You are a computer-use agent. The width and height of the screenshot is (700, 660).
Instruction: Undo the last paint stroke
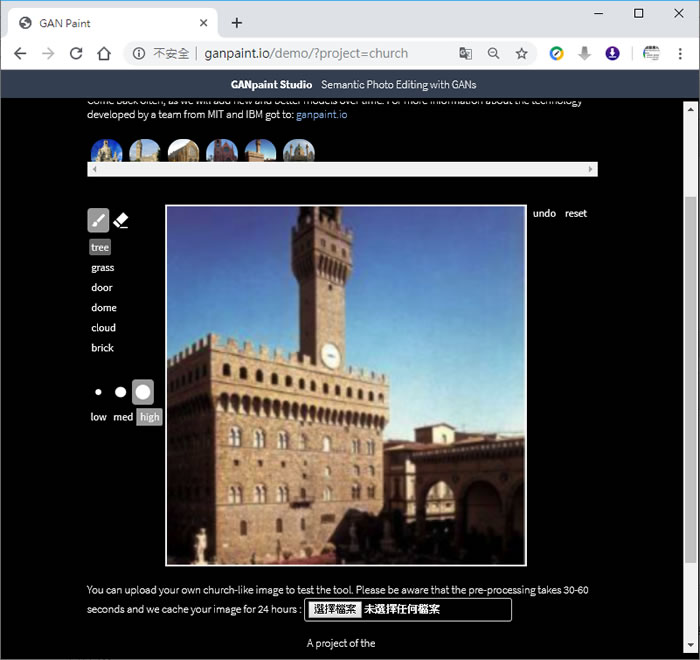(544, 213)
